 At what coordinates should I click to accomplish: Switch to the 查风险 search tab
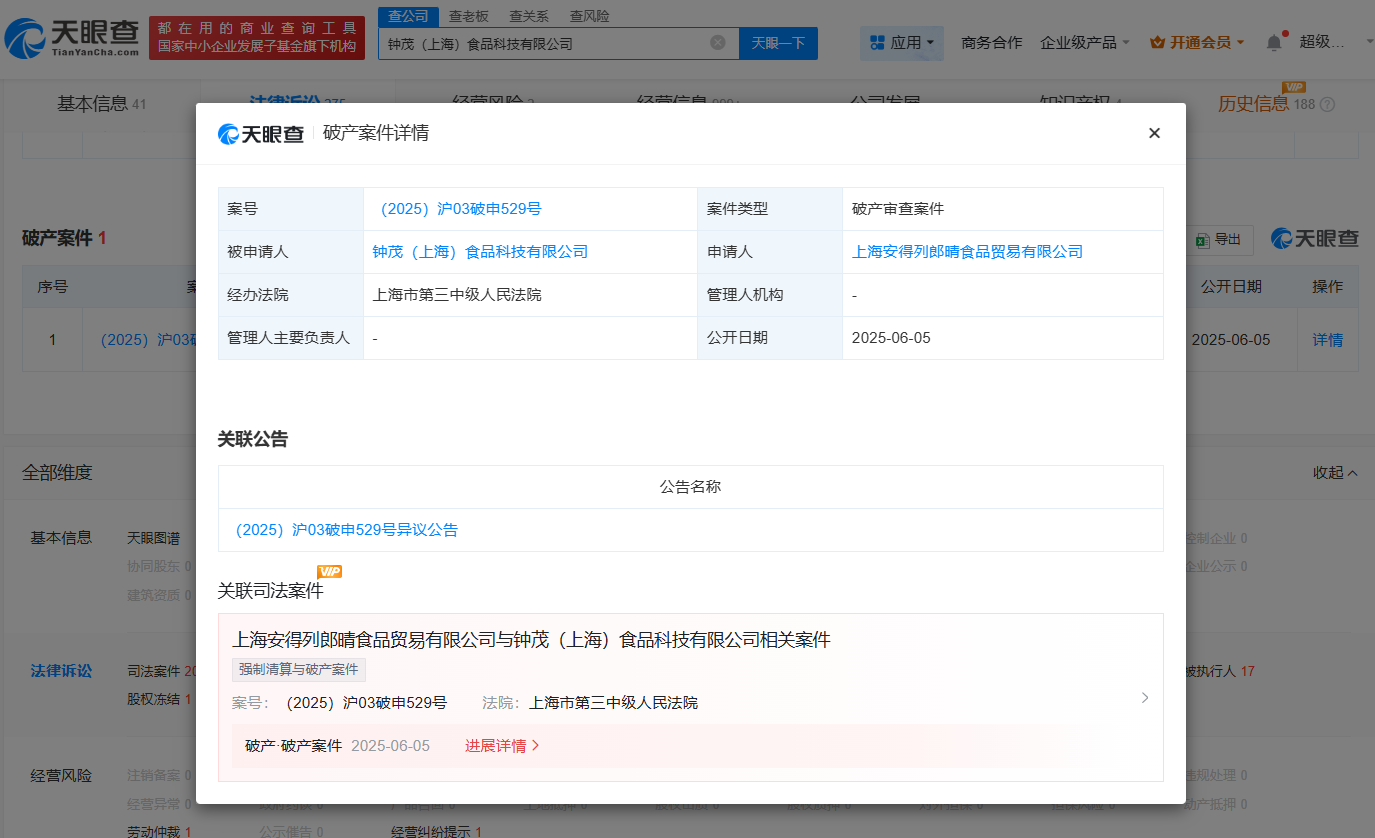coord(589,16)
